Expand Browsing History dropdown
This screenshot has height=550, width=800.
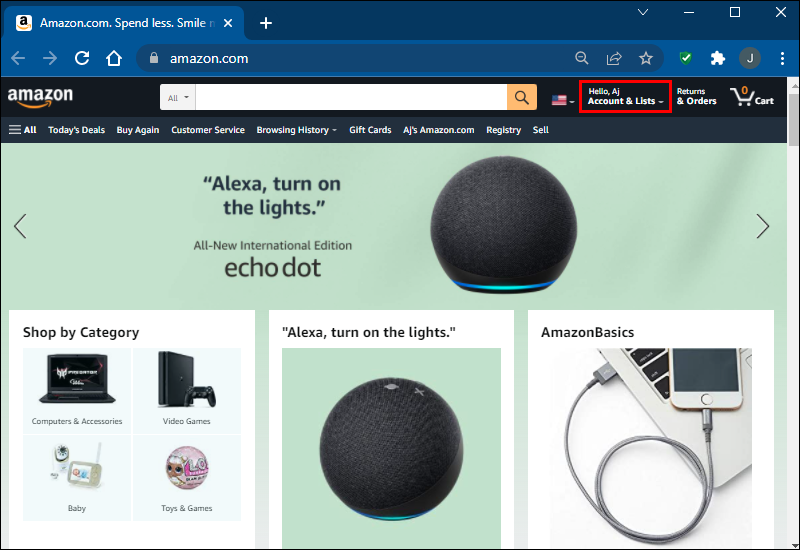(x=296, y=130)
